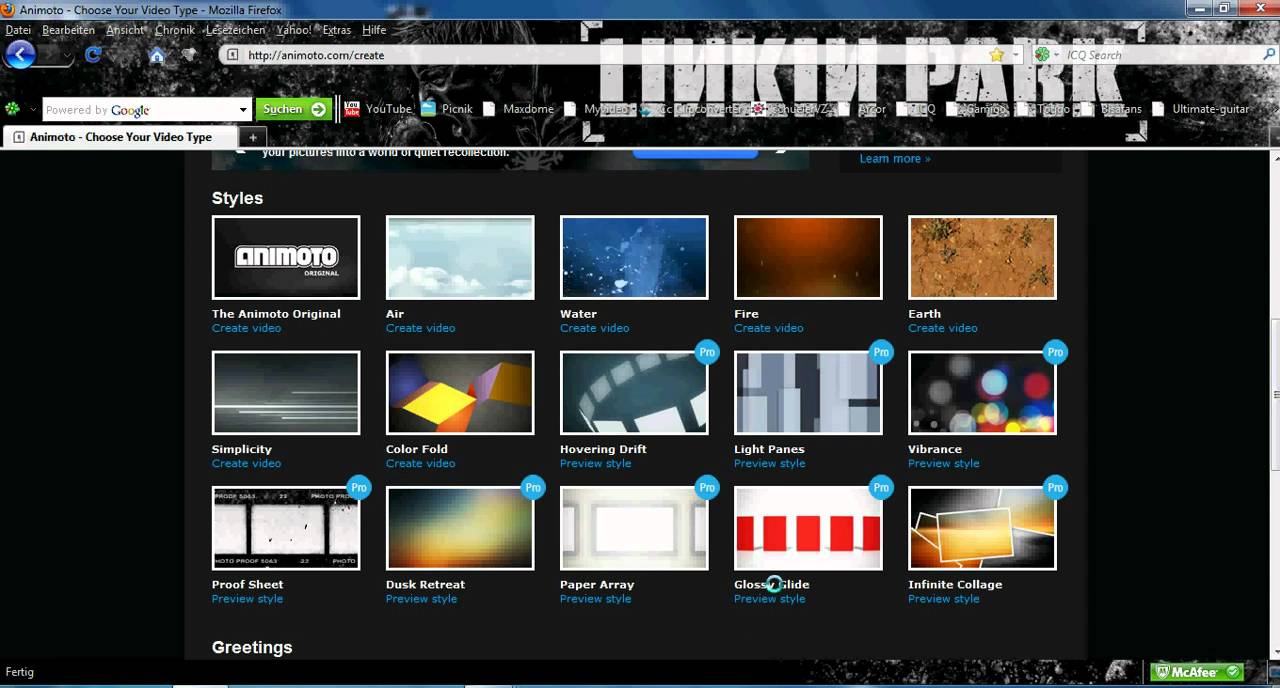
Task: Click Create video under Water
Action: pyautogui.click(x=594, y=328)
